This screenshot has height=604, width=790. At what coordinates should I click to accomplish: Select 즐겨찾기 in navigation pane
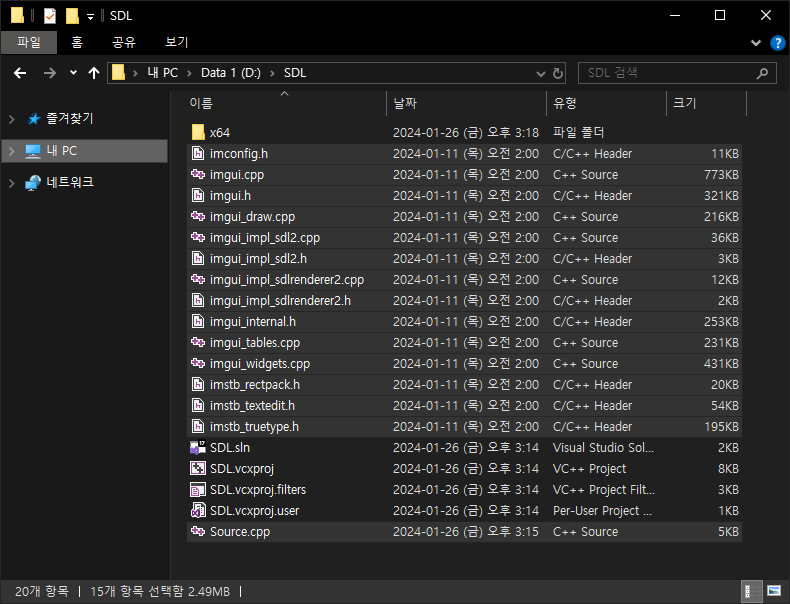pyautogui.click(x=70, y=119)
